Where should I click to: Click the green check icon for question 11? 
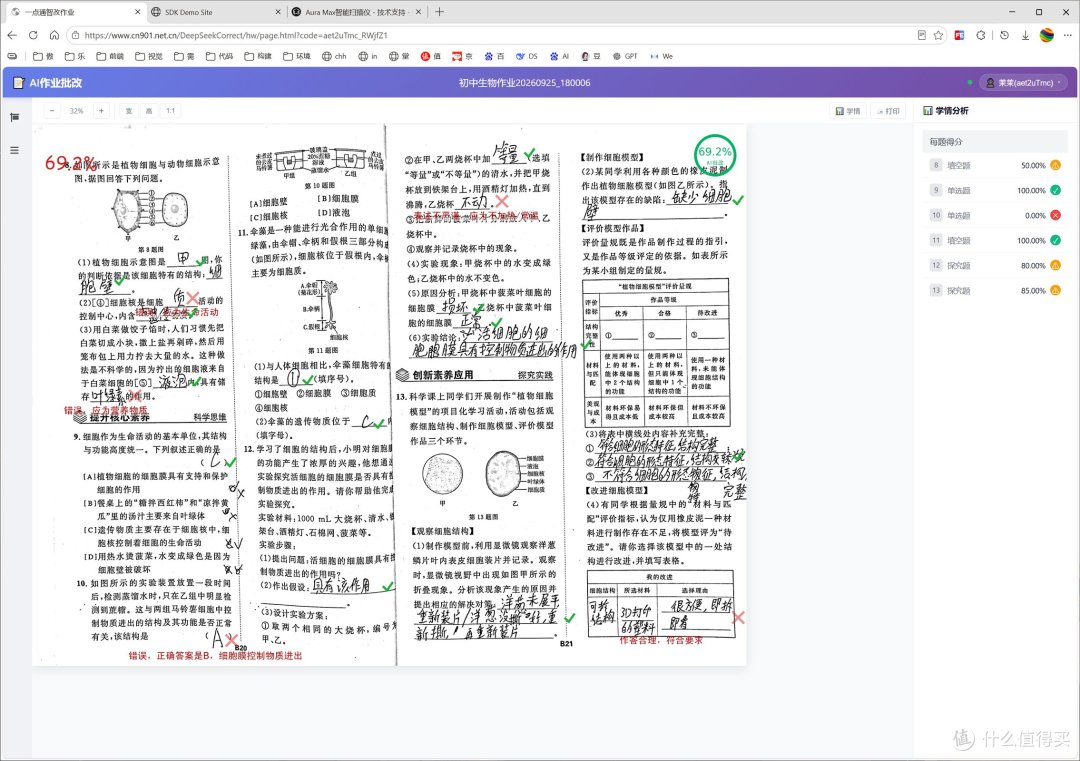click(1055, 240)
